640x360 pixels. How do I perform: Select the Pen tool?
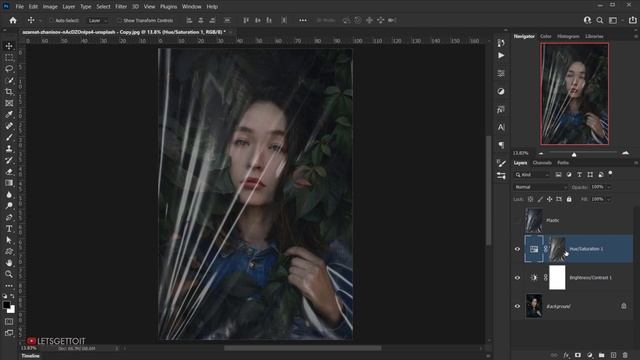pyautogui.click(x=9, y=217)
